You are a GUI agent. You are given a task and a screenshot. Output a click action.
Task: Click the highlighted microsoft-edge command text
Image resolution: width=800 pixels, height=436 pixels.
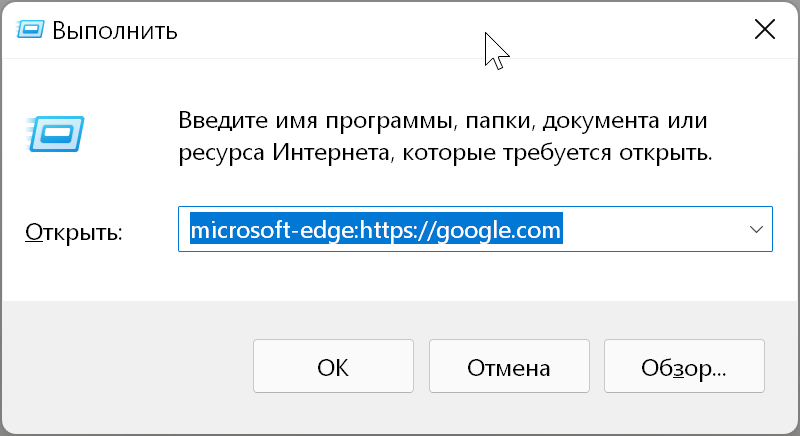coord(376,229)
